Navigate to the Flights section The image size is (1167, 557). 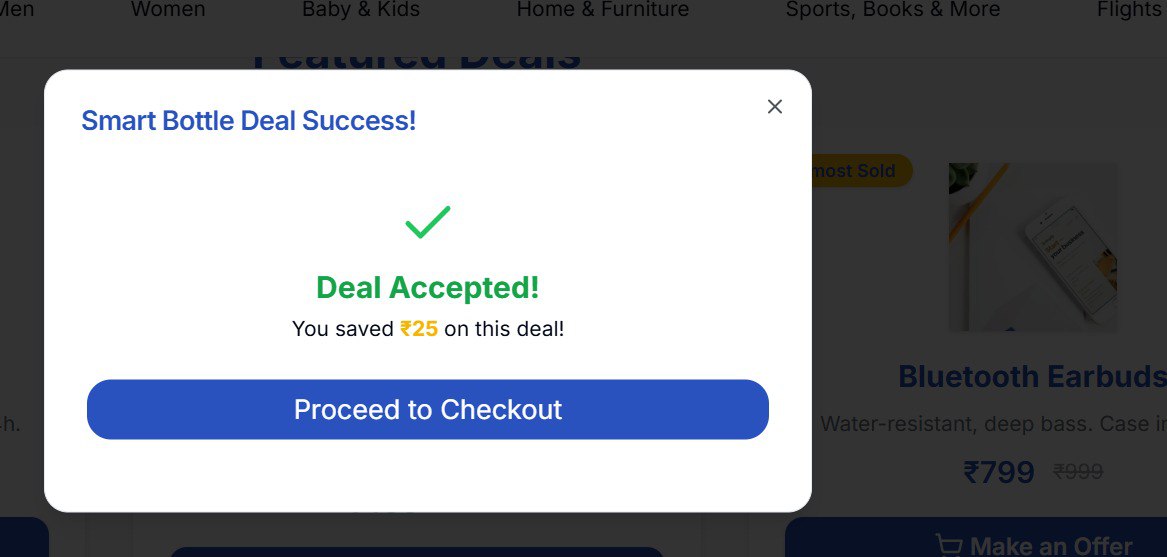[x=1130, y=10]
